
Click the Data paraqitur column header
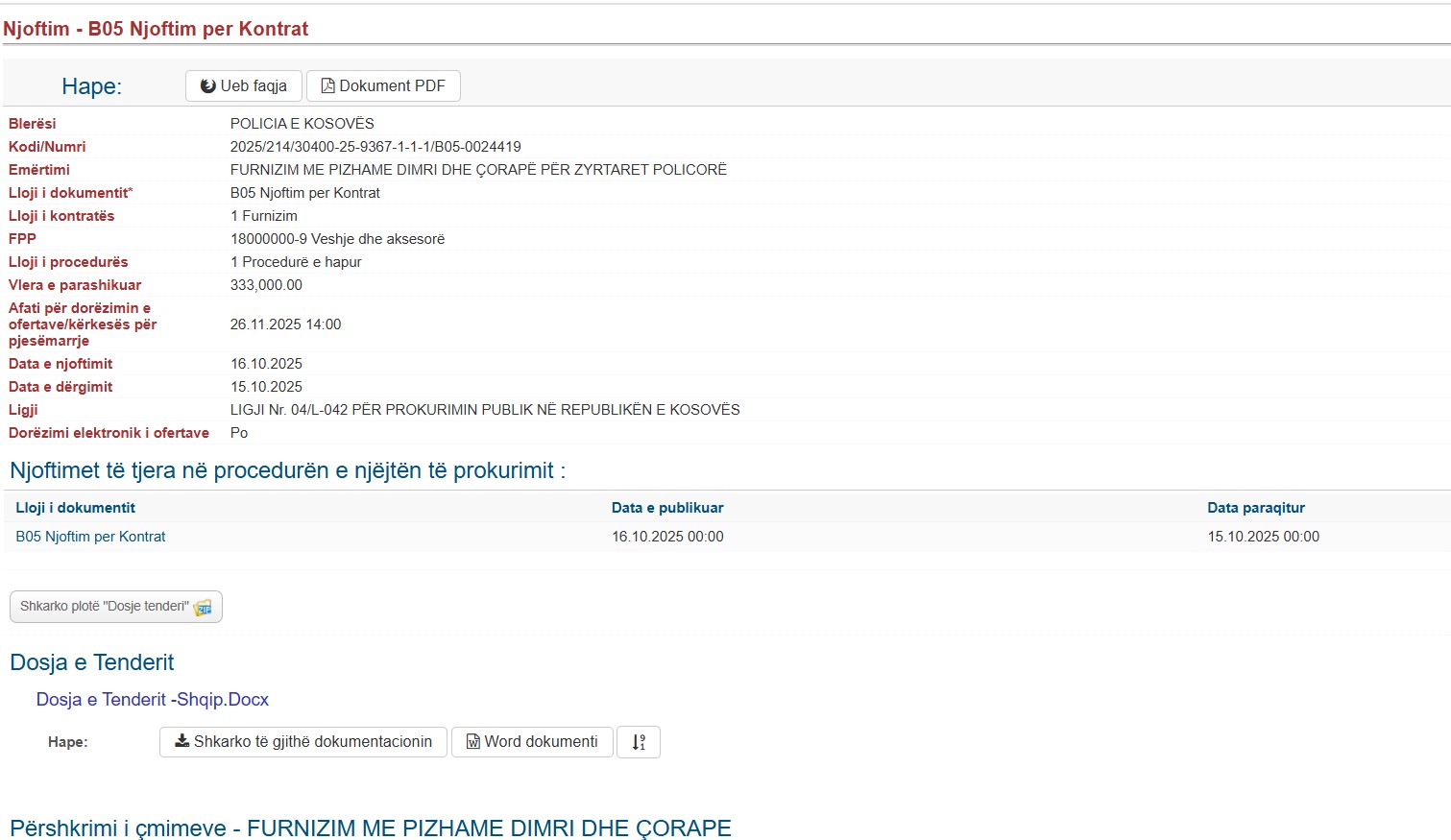[x=1256, y=508]
